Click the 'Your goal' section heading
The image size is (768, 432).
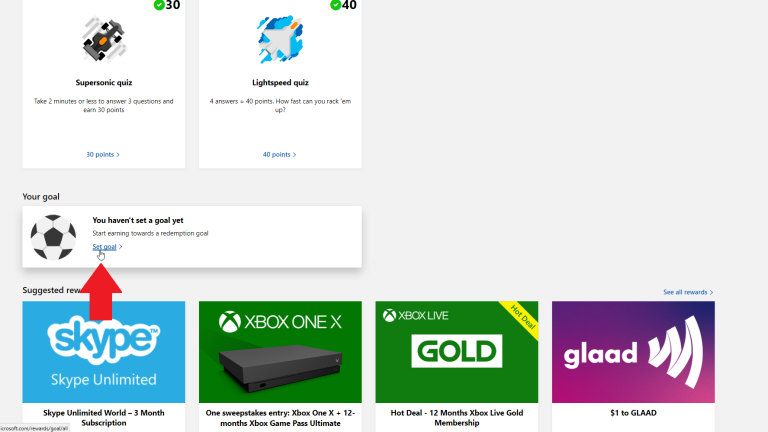point(41,197)
